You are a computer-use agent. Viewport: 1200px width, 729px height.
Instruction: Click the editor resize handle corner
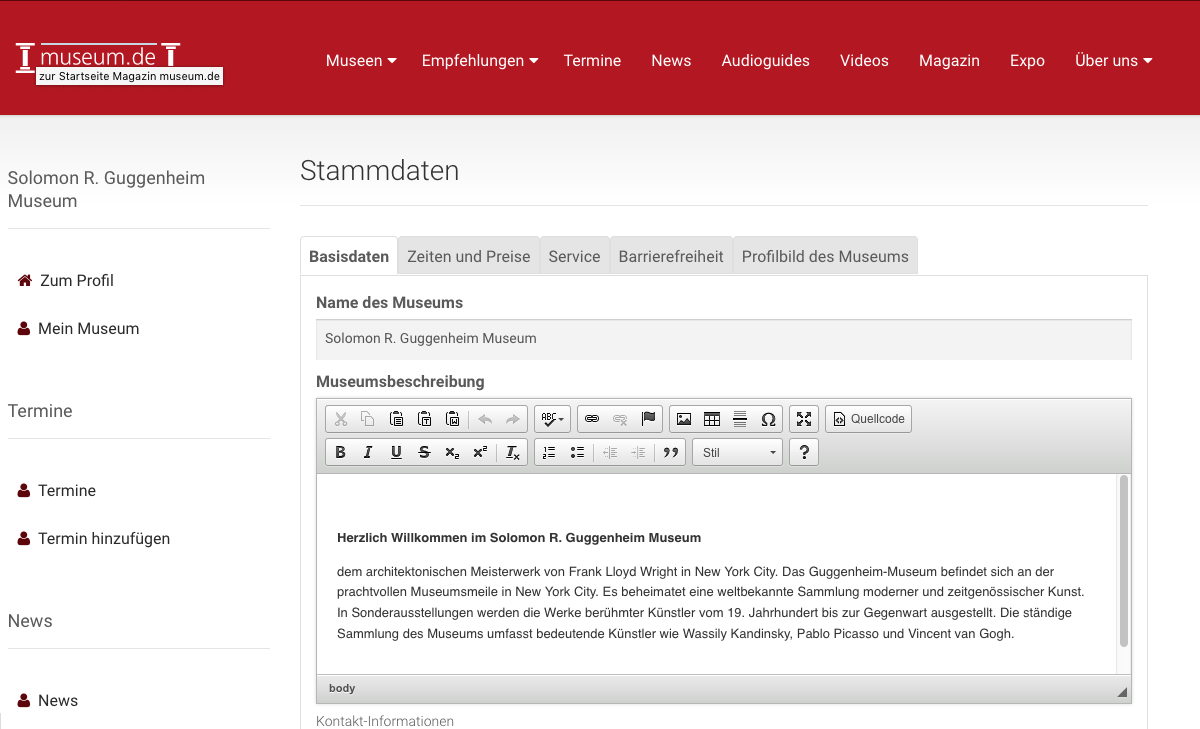[1122, 692]
